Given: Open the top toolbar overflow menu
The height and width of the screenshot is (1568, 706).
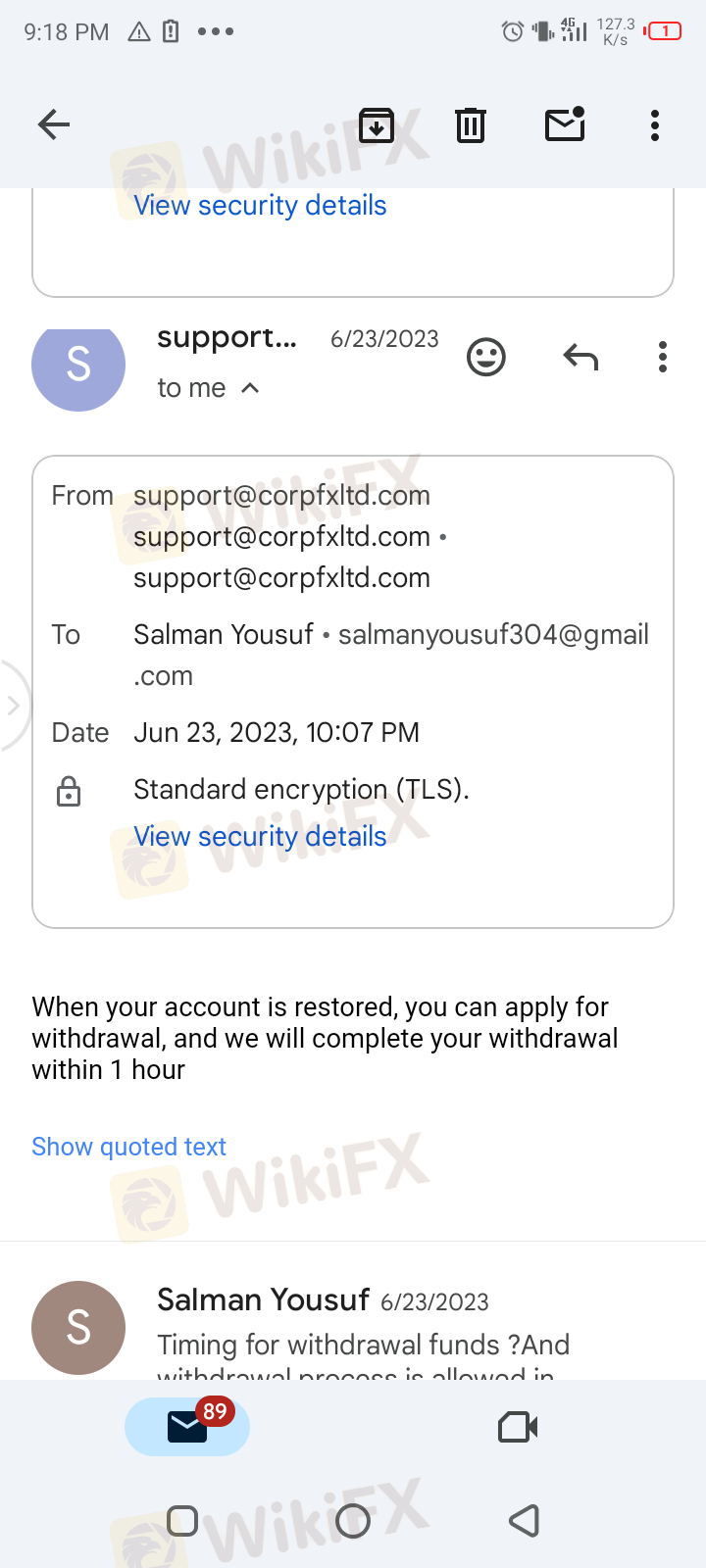Looking at the screenshot, I should 655,125.
